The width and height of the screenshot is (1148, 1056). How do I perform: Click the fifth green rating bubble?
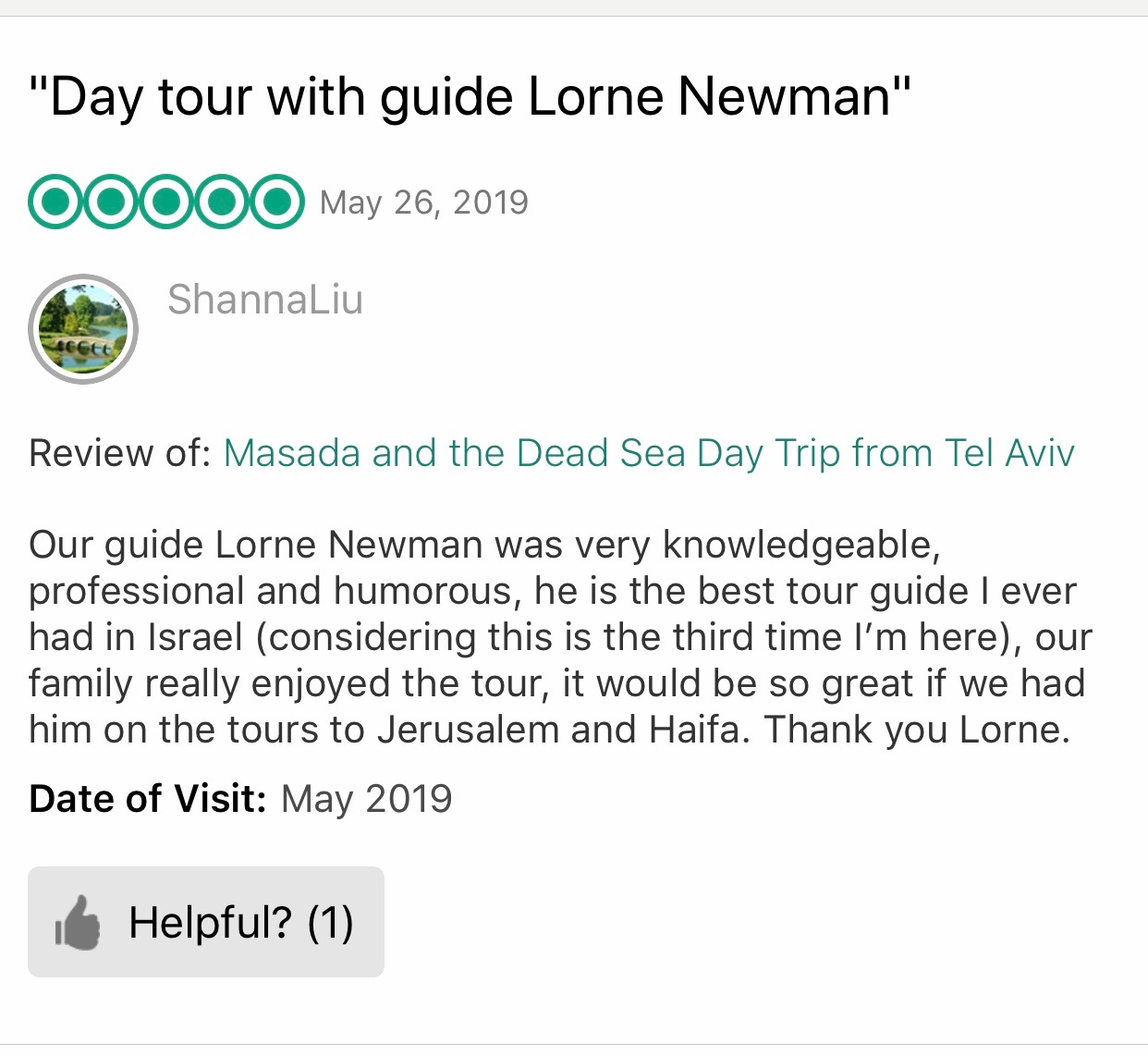(276, 201)
